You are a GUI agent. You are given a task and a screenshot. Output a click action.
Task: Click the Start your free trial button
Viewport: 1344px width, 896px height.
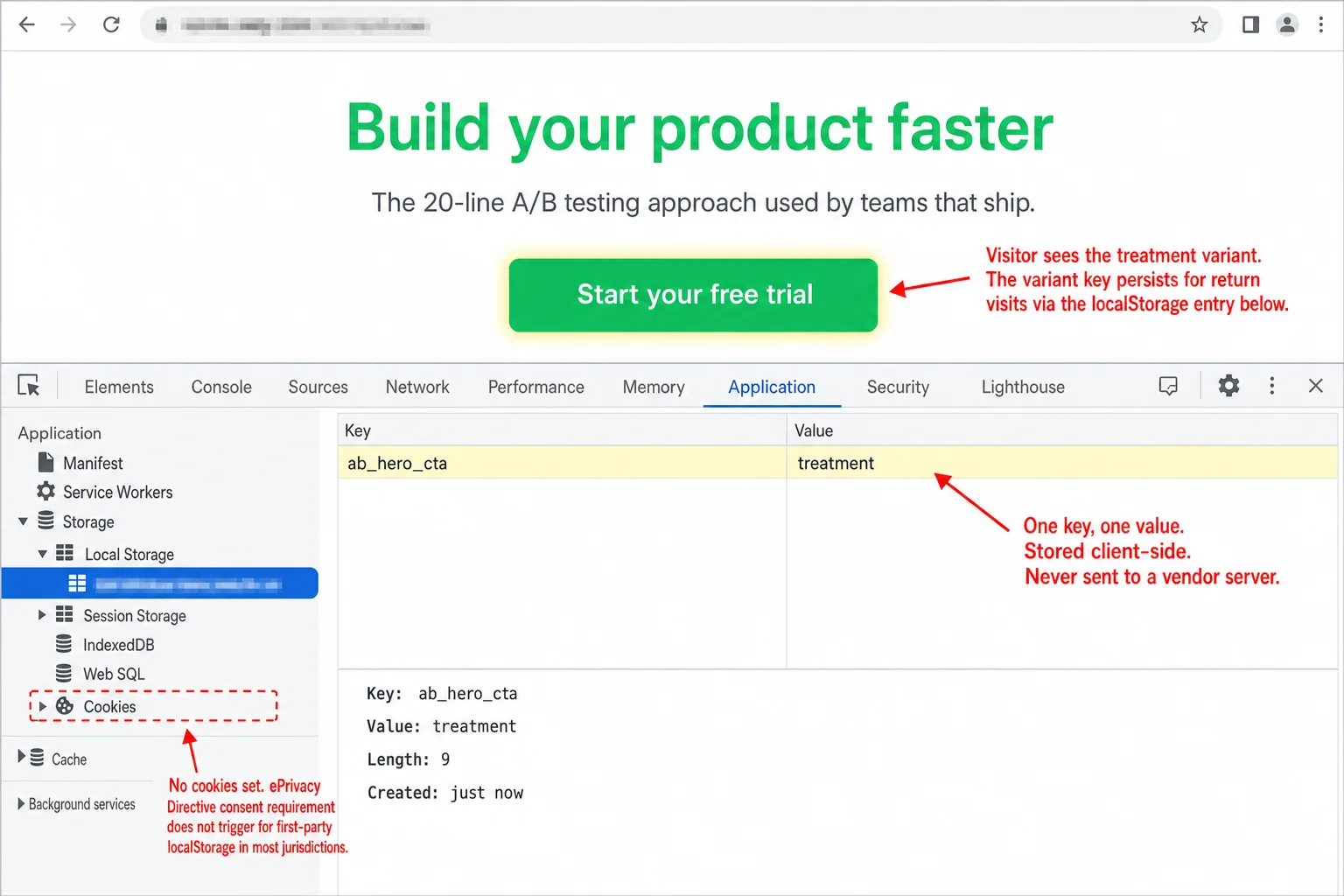click(693, 295)
